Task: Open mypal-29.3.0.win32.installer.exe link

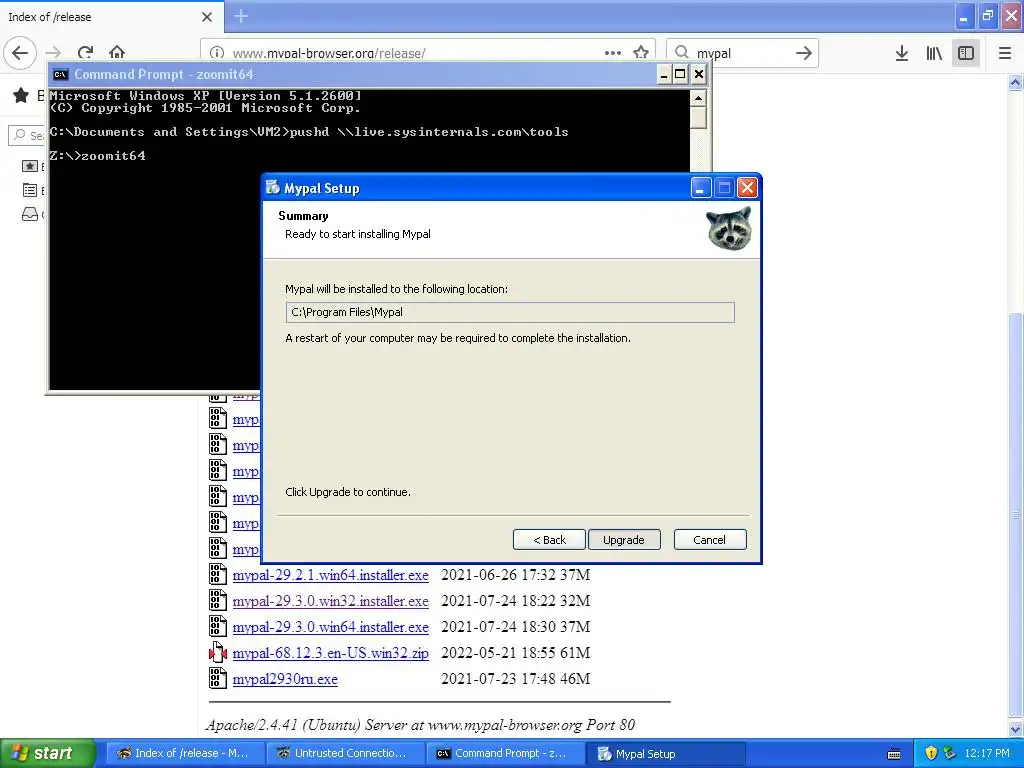Action: point(330,601)
